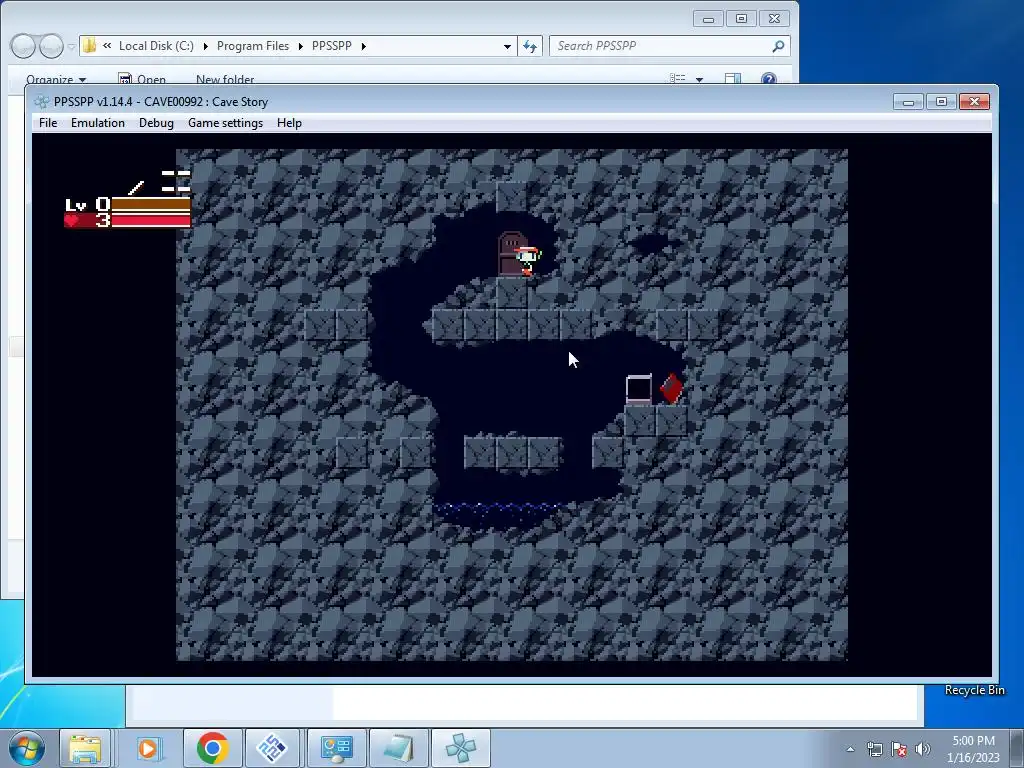
Task: Open the Help menu
Action: coord(289,123)
